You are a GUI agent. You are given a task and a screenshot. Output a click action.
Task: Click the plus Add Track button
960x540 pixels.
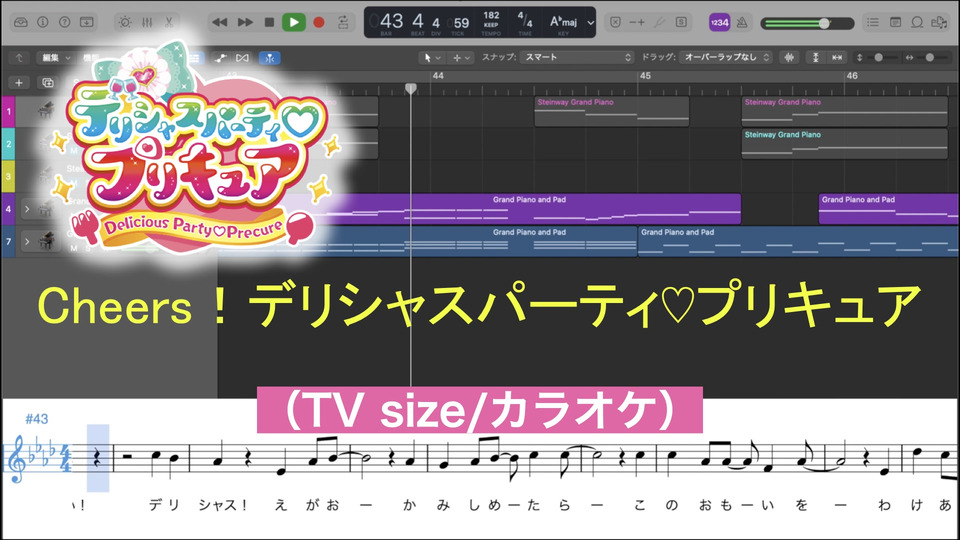pyautogui.click(x=19, y=82)
